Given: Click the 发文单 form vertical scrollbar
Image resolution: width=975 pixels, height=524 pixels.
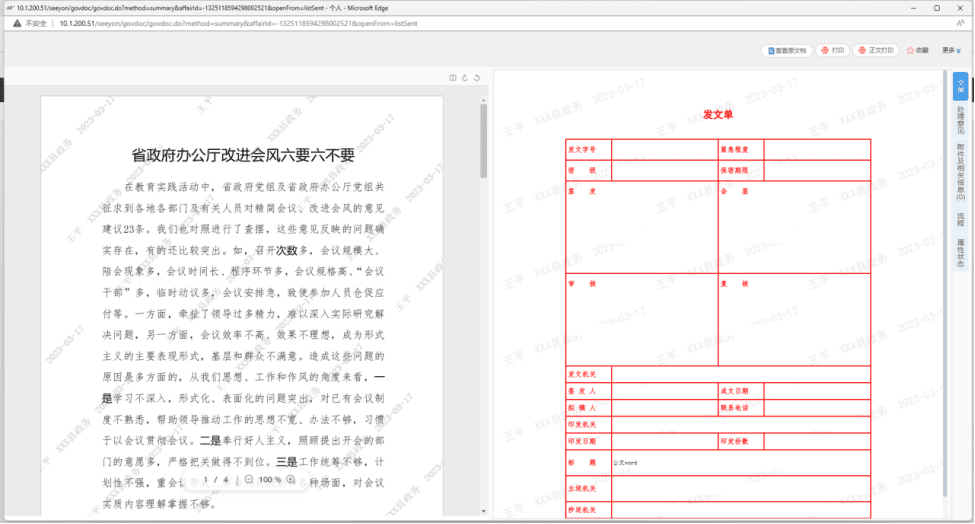Looking at the screenshot, I should pos(945,283).
